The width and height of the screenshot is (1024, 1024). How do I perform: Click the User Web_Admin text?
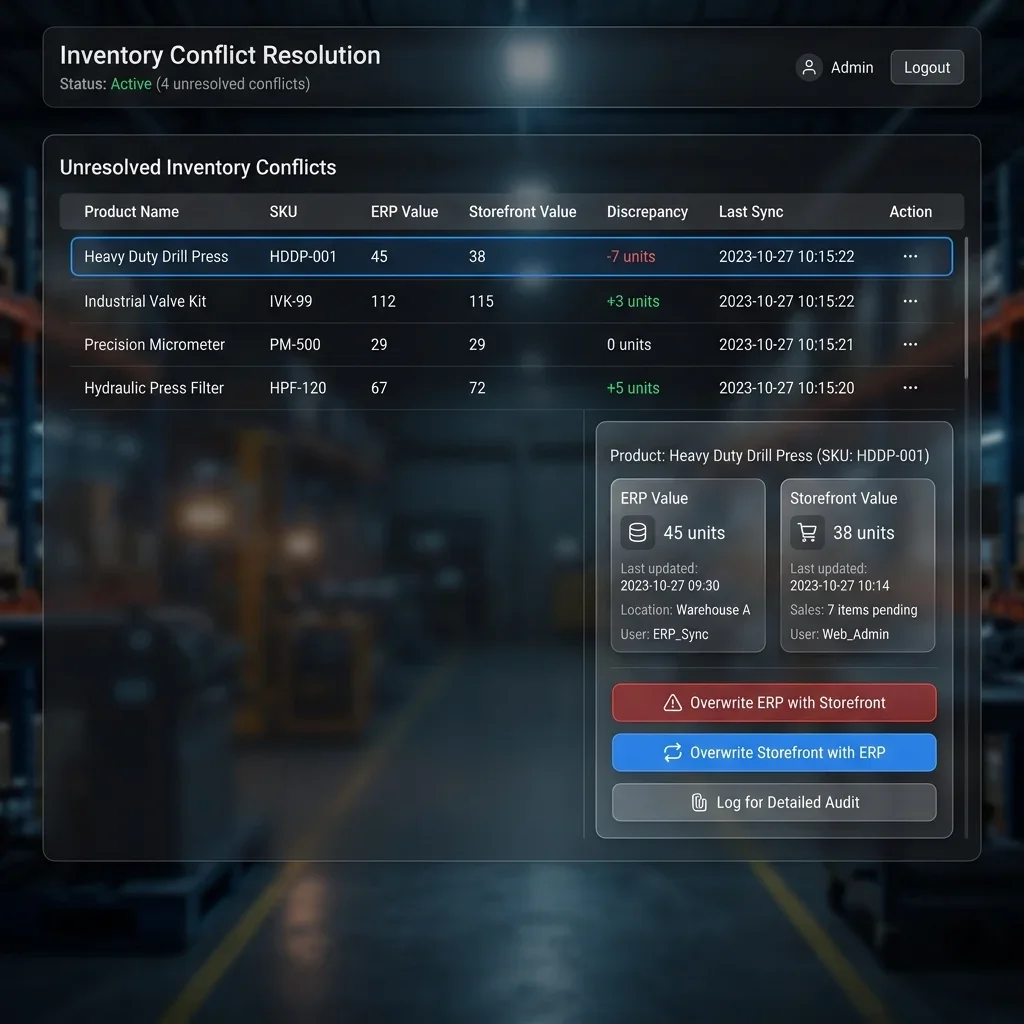(839, 634)
